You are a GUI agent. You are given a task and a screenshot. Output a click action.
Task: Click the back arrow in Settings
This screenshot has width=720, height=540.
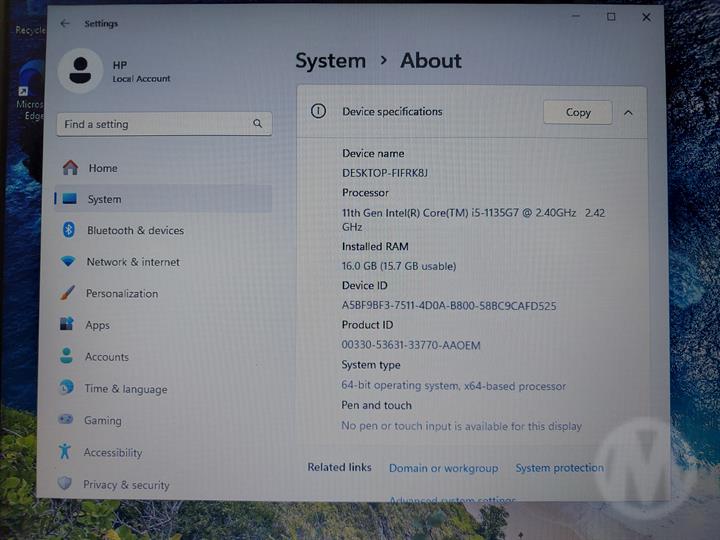[65, 23]
